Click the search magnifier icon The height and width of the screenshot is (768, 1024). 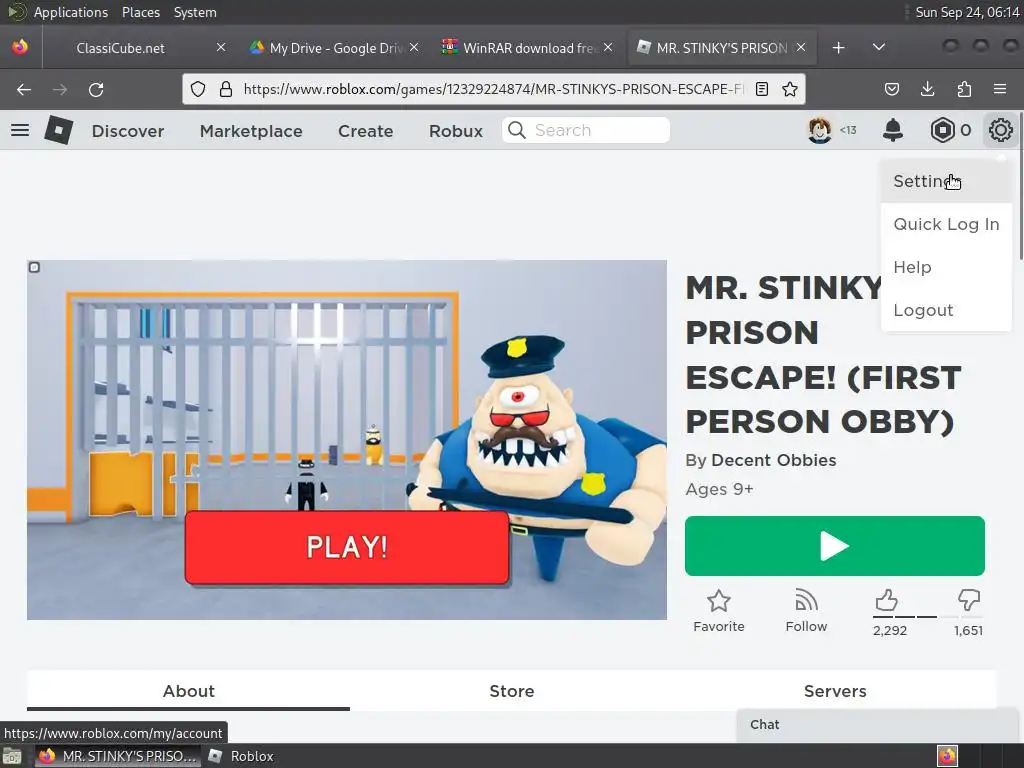click(x=517, y=130)
